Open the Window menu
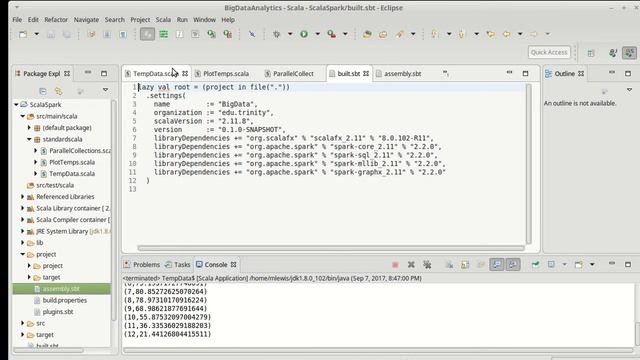Image resolution: width=640 pixels, height=360 pixels. (x=204, y=20)
